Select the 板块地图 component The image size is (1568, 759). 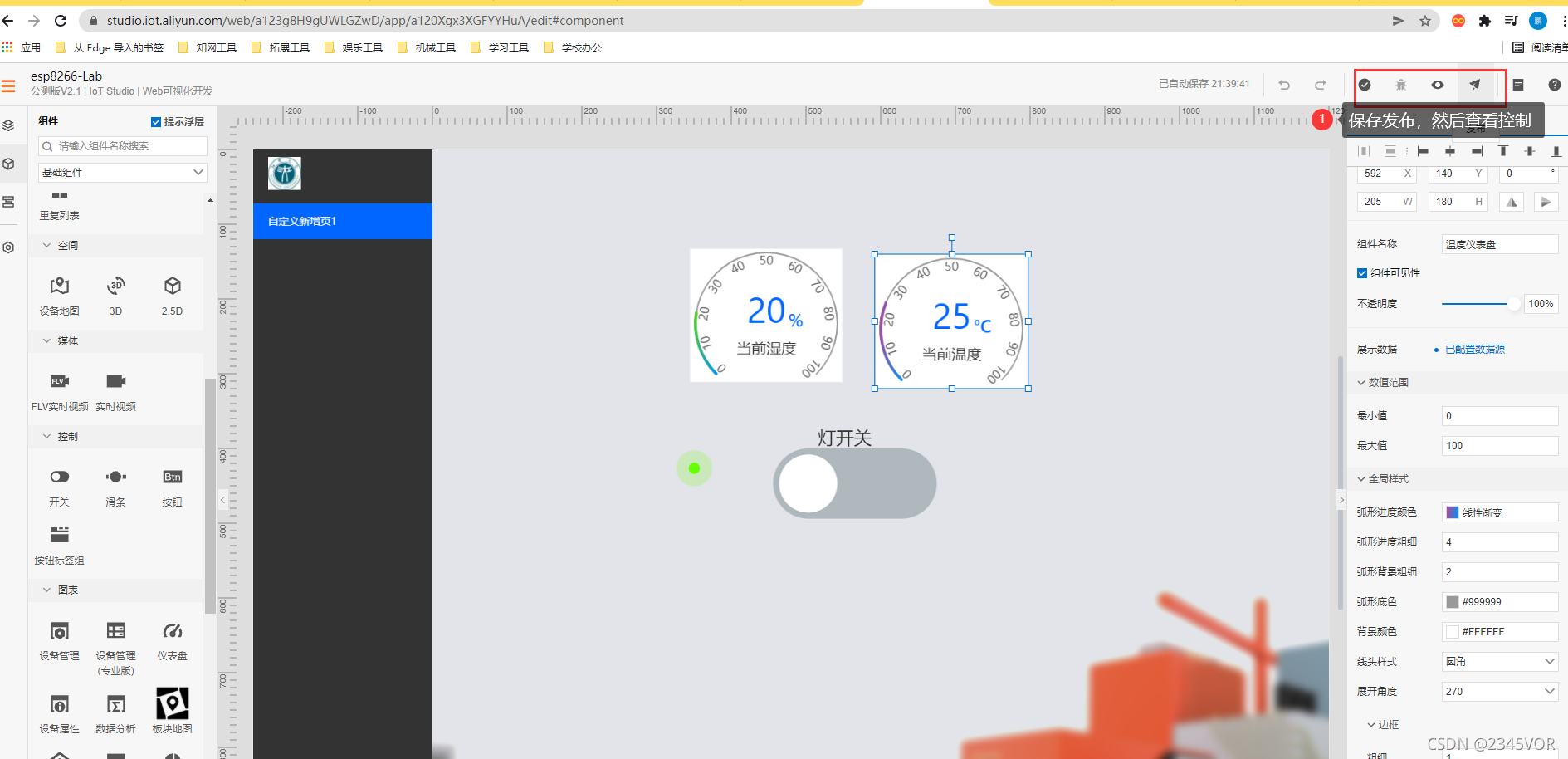(173, 711)
